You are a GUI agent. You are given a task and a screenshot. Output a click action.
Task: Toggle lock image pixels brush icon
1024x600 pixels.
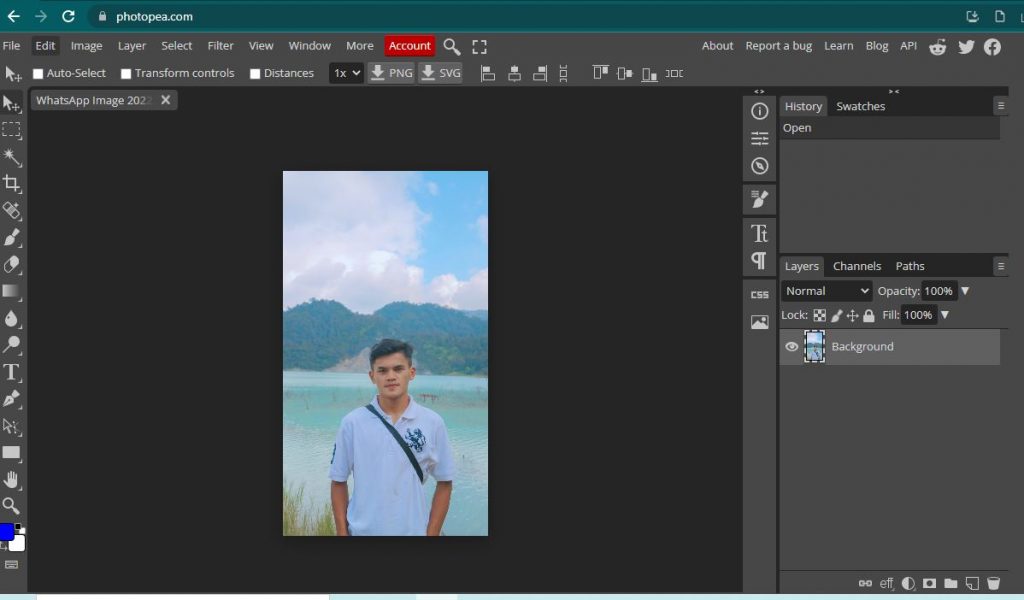[x=837, y=315]
